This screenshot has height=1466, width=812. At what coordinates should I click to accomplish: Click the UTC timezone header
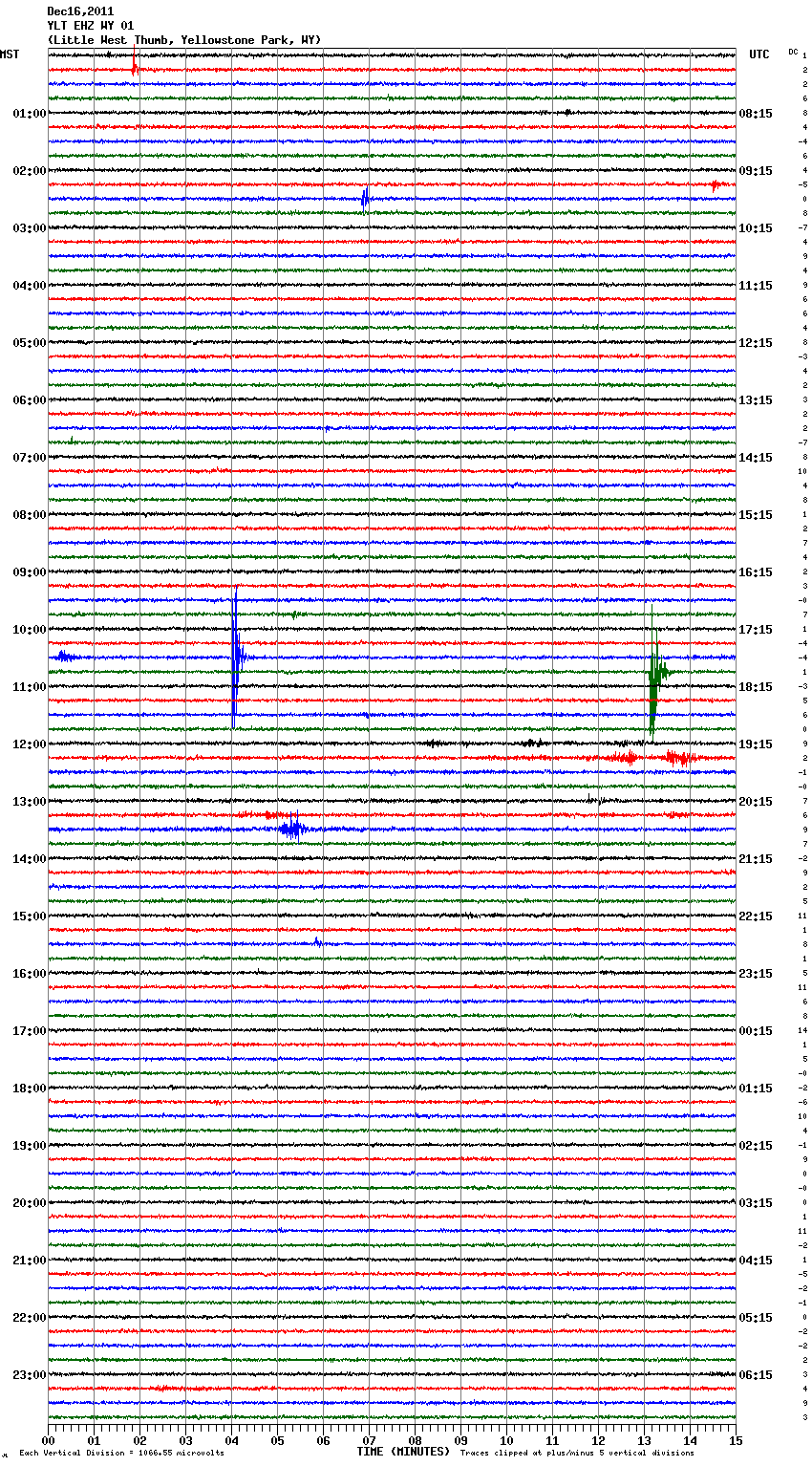[x=759, y=54]
